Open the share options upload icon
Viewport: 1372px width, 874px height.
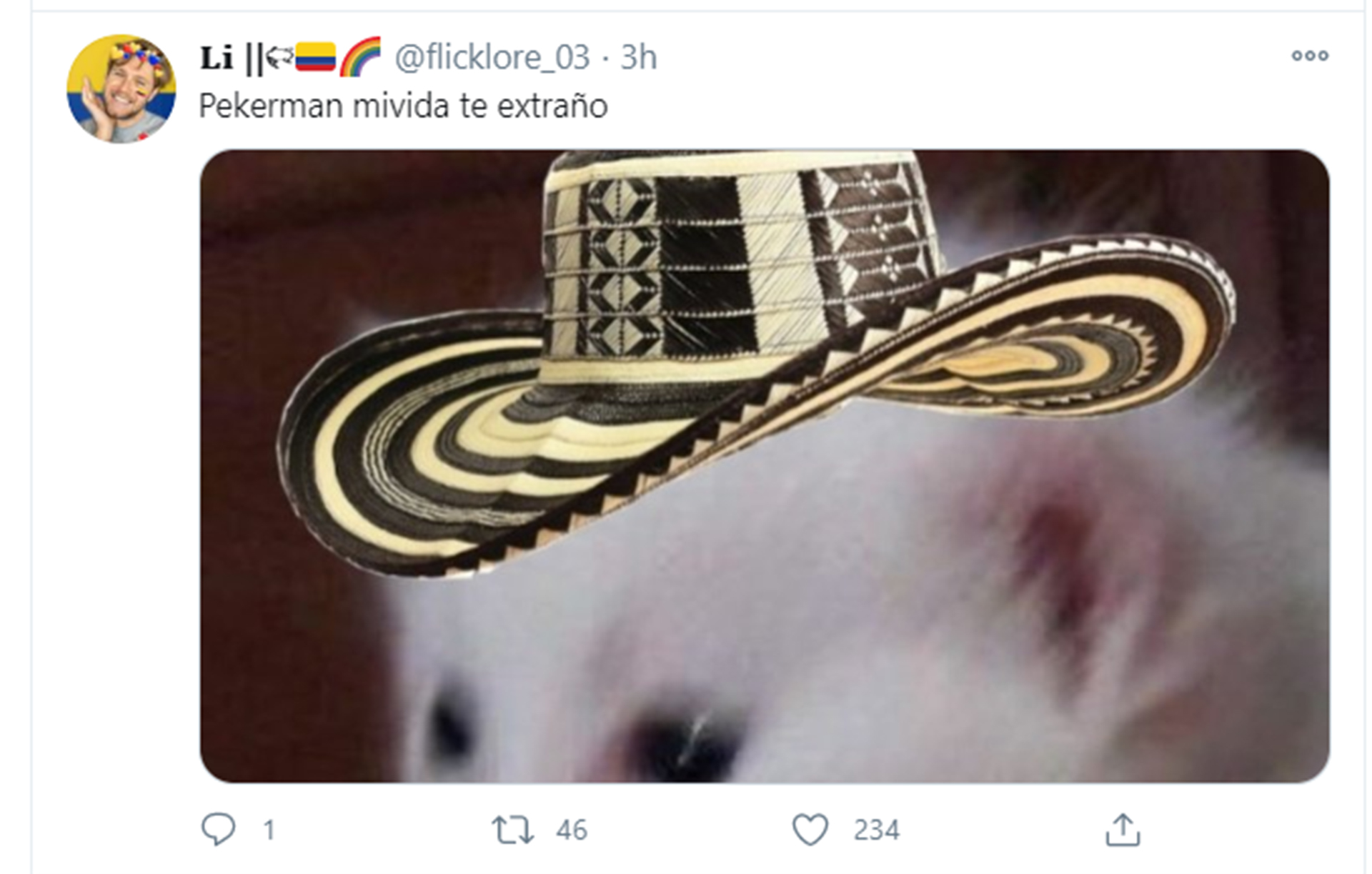1123,830
